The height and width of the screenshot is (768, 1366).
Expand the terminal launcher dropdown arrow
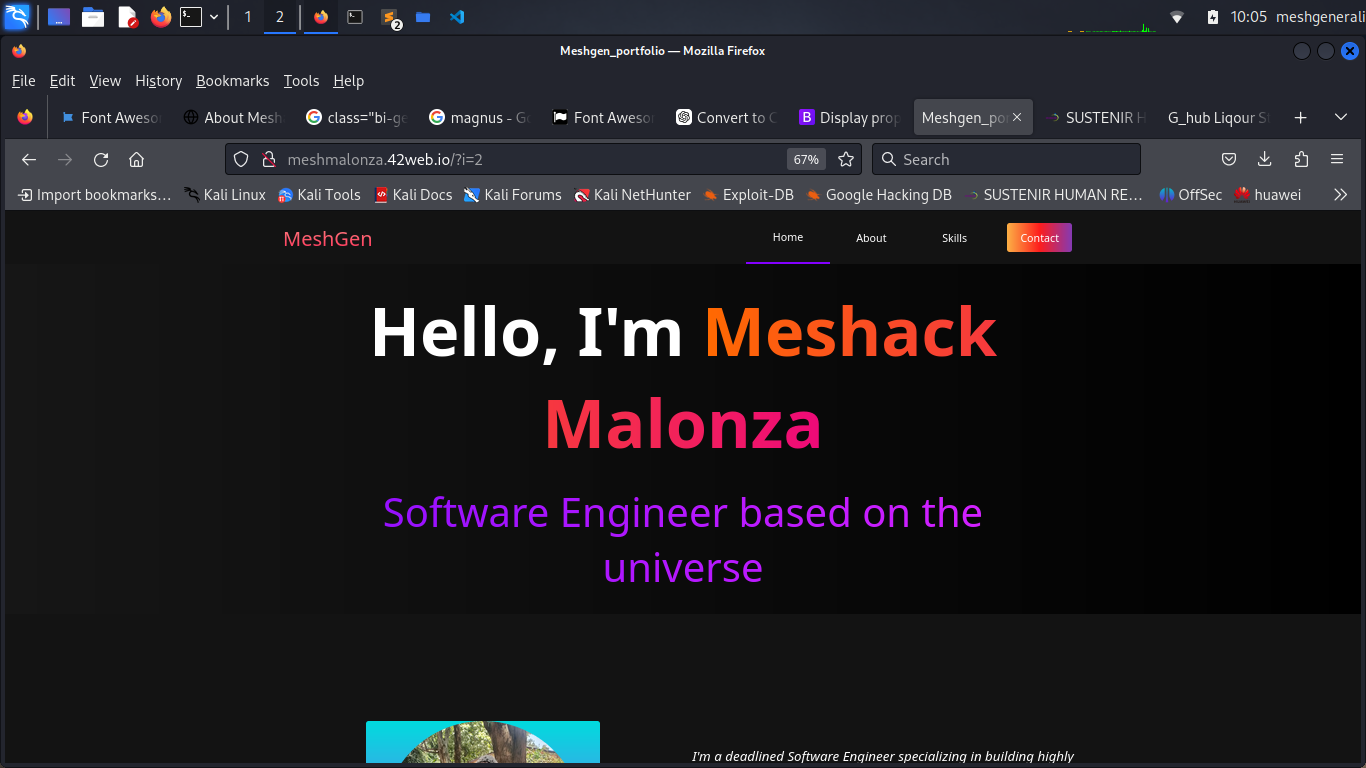click(x=213, y=17)
